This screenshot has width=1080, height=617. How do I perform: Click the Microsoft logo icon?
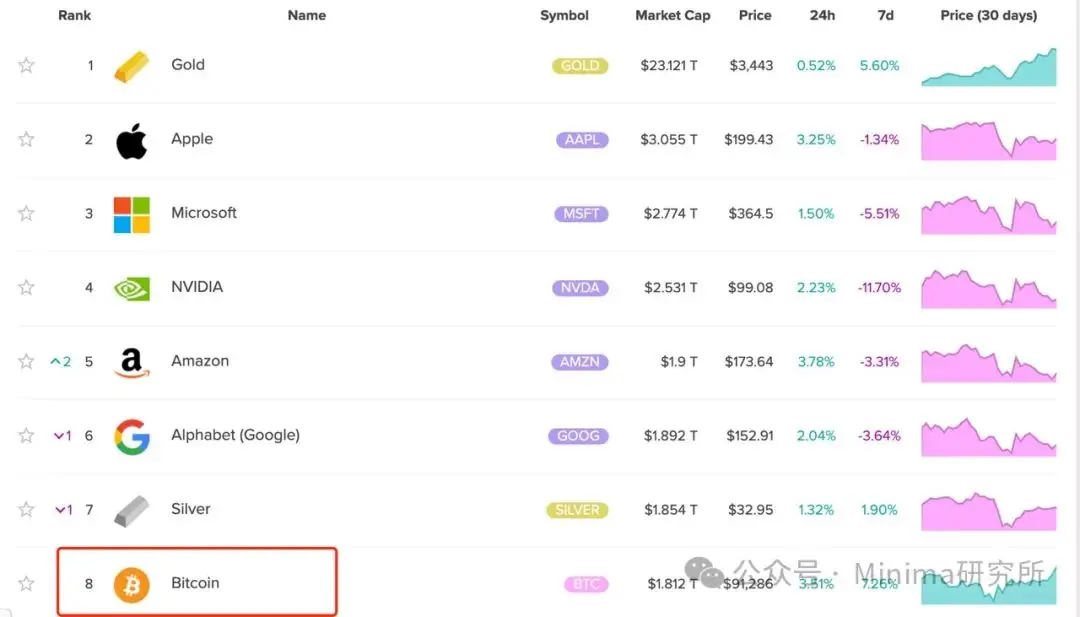pyautogui.click(x=132, y=214)
